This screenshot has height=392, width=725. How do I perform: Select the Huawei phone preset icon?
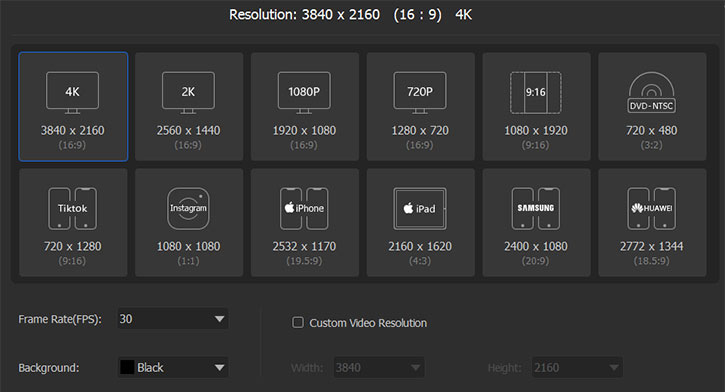tap(651, 208)
